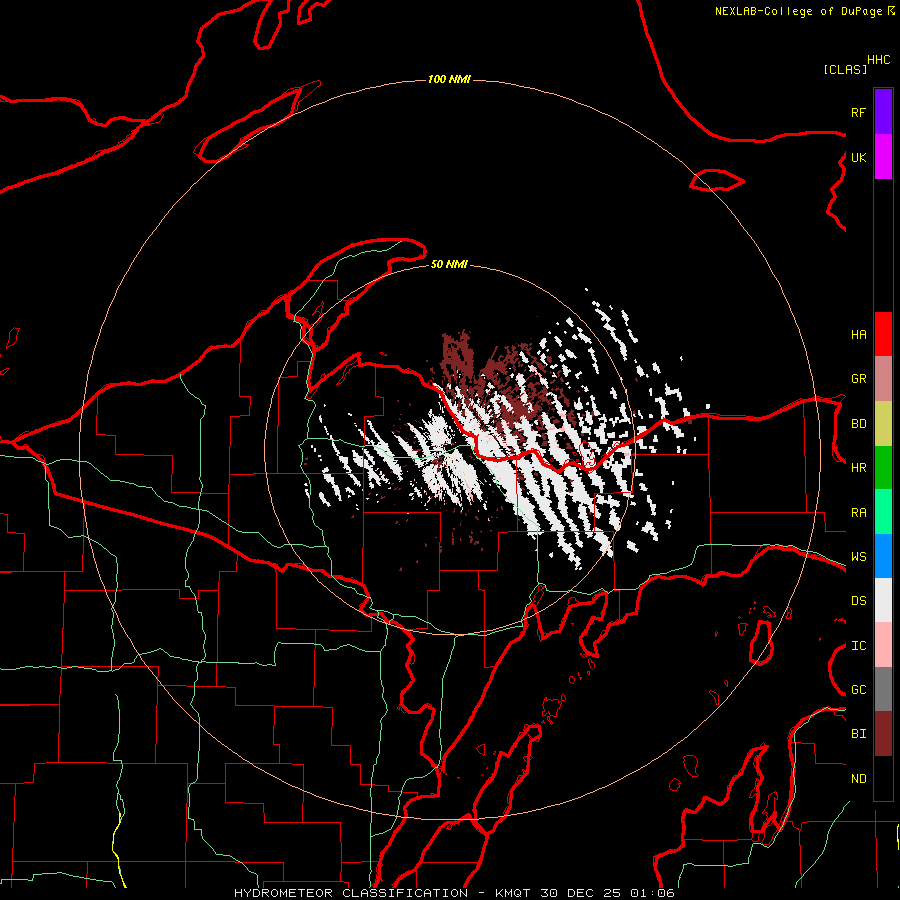Click the DS white legend swatch
This screenshot has width=900, height=900.
pyautogui.click(x=883, y=600)
